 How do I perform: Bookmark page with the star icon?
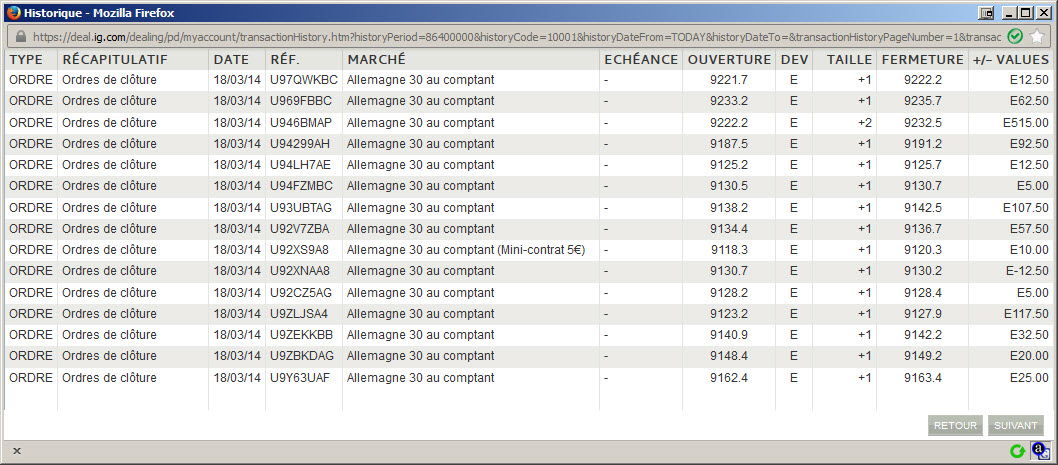pos(1037,36)
